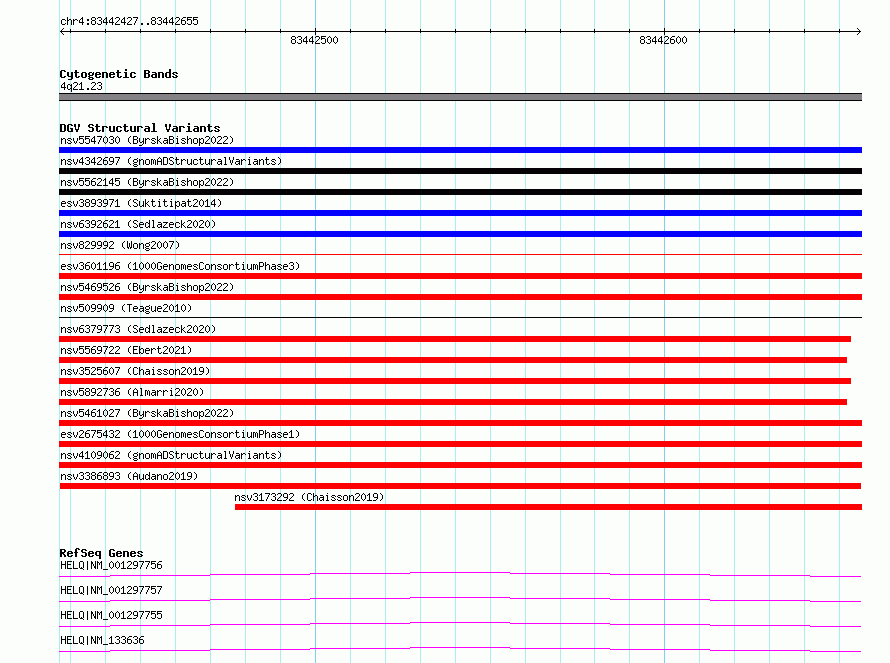Click the blue bar under esv3893971
The image size is (890, 663).
point(460,213)
